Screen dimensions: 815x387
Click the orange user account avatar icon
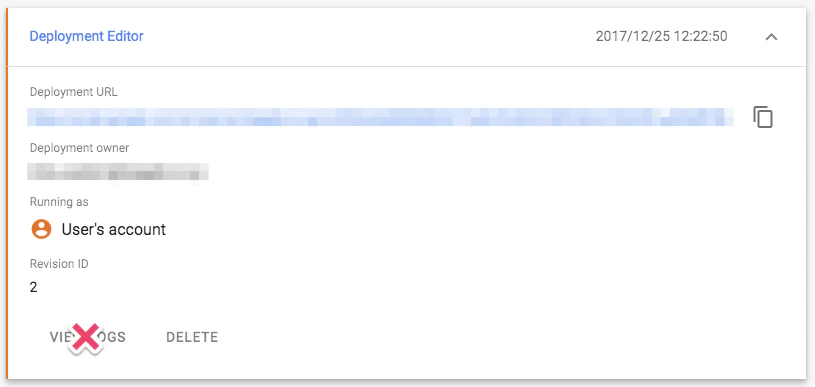click(41, 229)
